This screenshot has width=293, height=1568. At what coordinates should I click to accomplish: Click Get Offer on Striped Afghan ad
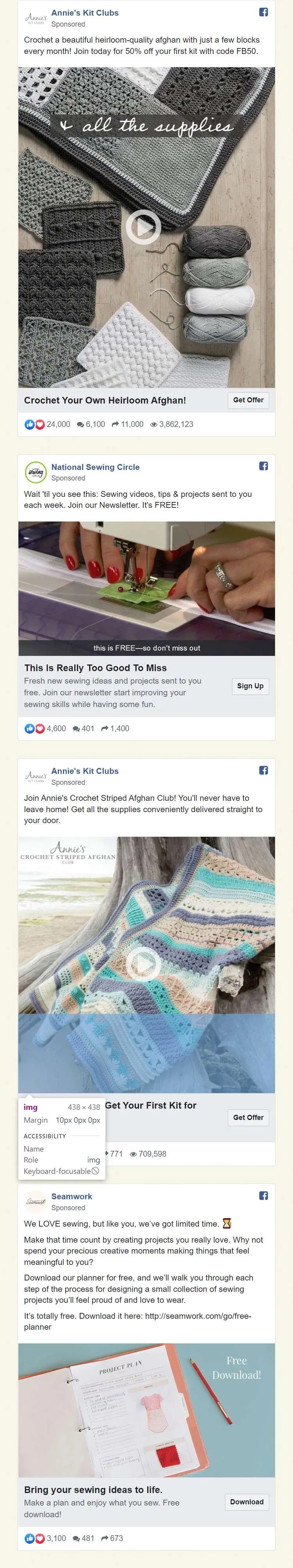coord(248,1118)
